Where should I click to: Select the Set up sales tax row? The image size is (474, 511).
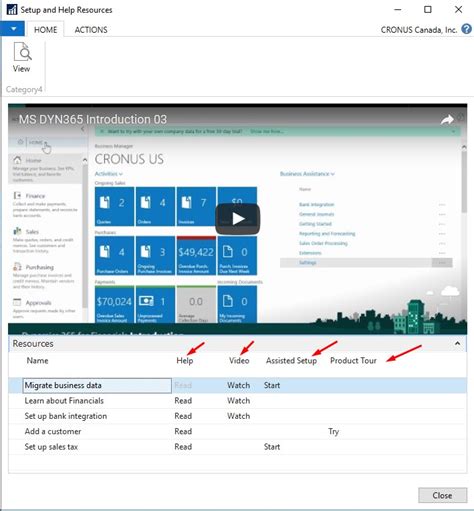(x=237, y=447)
